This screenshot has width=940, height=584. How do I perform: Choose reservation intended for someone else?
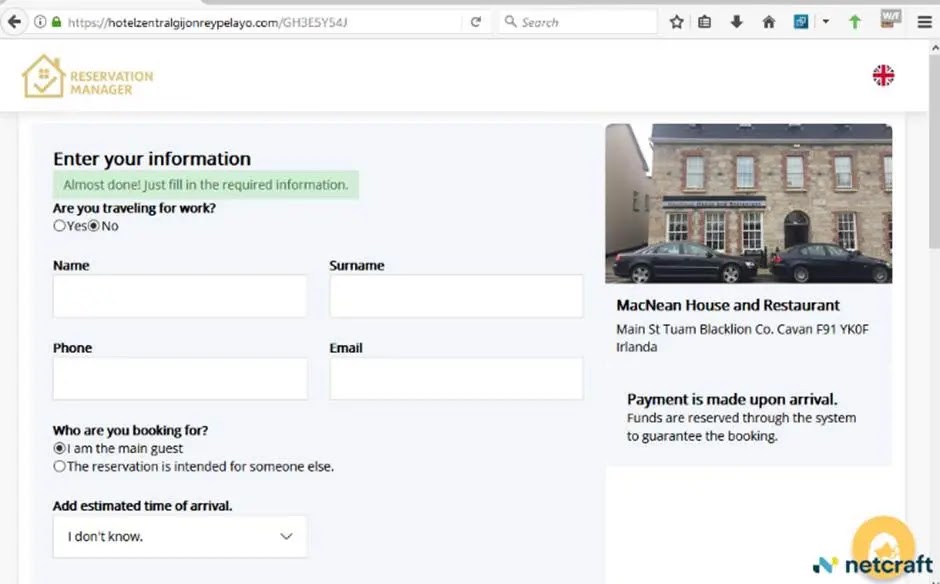[59, 466]
